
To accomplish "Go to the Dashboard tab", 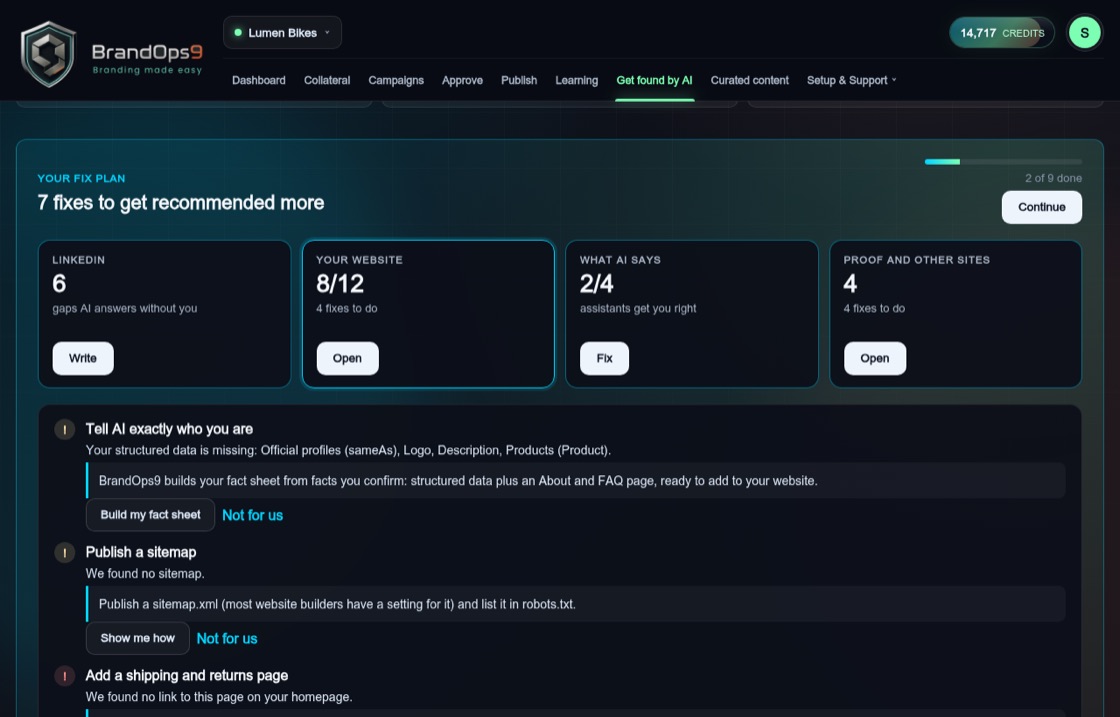I will click(259, 80).
